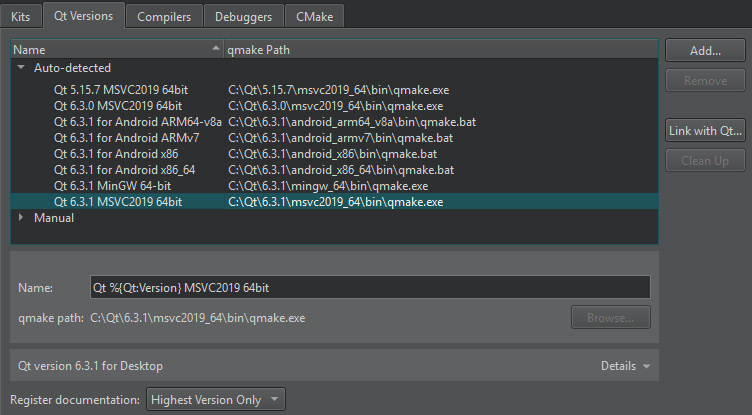The height and width of the screenshot is (415, 752).
Task: Expand the Details section arrow
Action: (646, 366)
